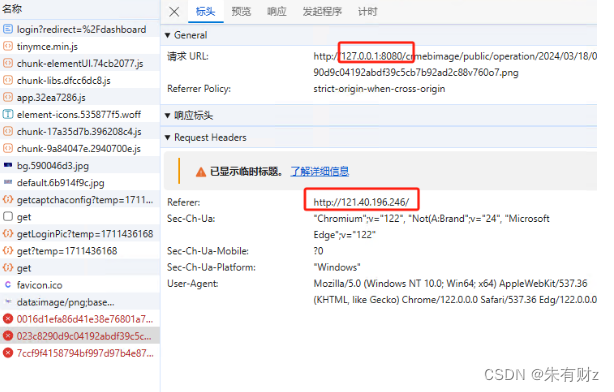Select the favicon.ico request
Image resolution: width=614 pixels, height=392 pixels.
coord(80,285)
